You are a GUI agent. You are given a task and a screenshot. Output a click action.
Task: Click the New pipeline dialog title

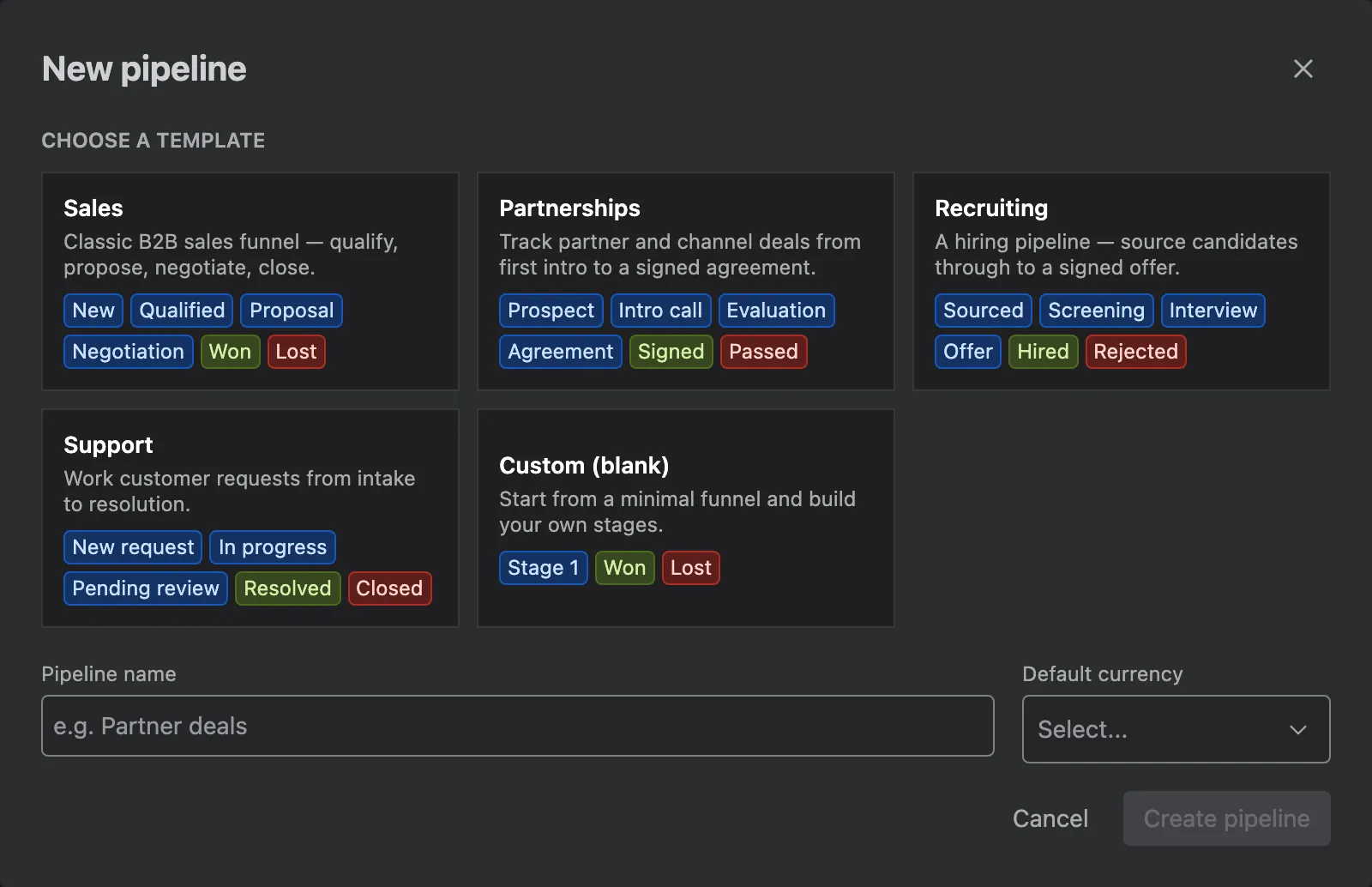(x=144, y=69)
